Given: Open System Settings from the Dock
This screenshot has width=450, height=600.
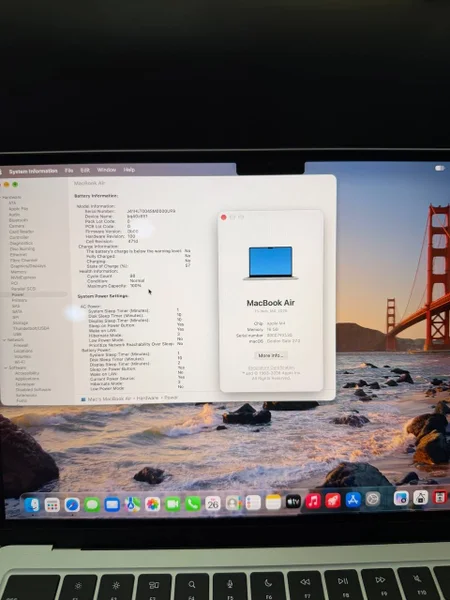Looking at the screenshot, I should pyautogui.click(x=372, y=499).
